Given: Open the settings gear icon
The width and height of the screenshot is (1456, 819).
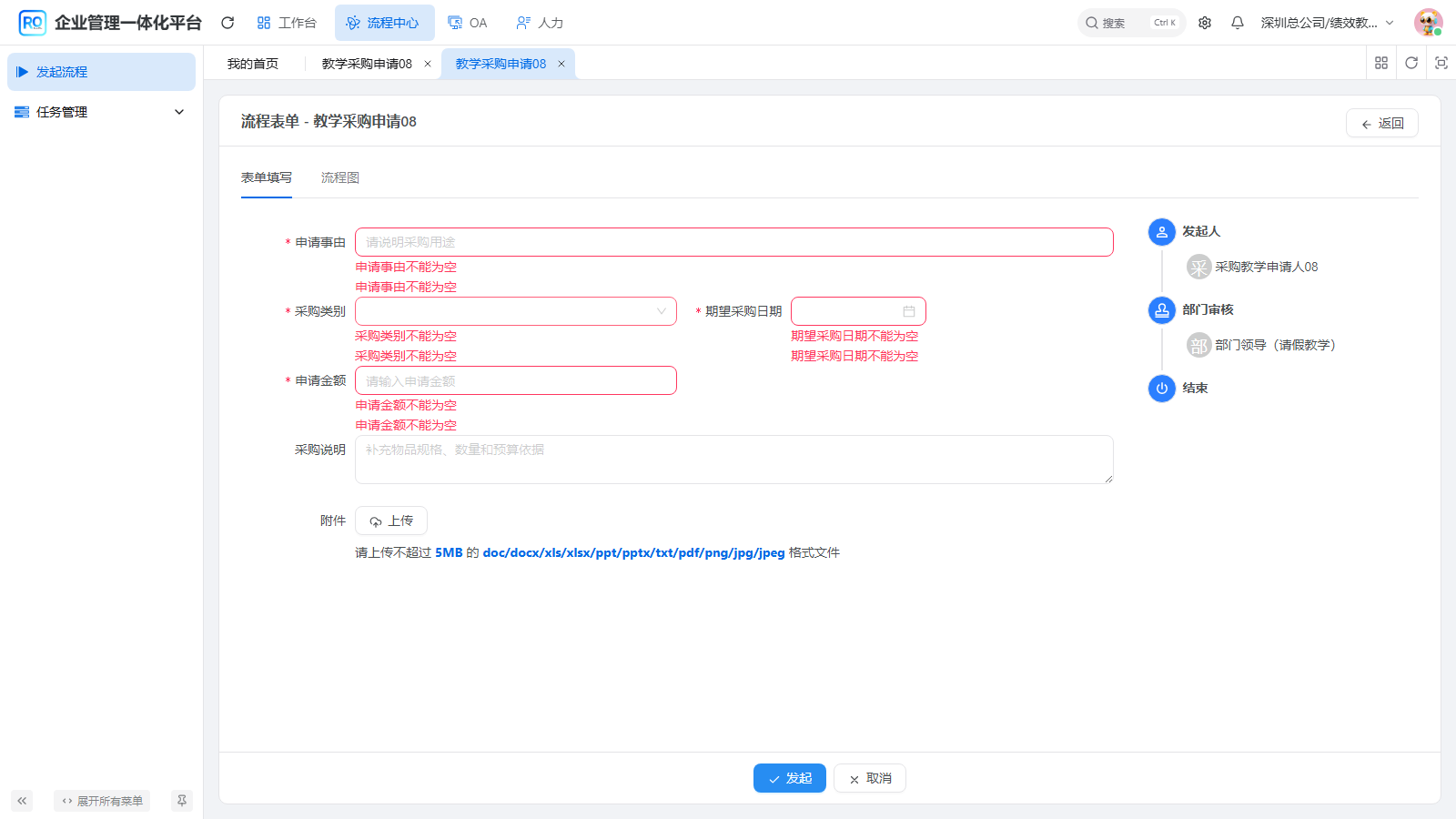Looking at the screenshot, I should [1205, 23].
